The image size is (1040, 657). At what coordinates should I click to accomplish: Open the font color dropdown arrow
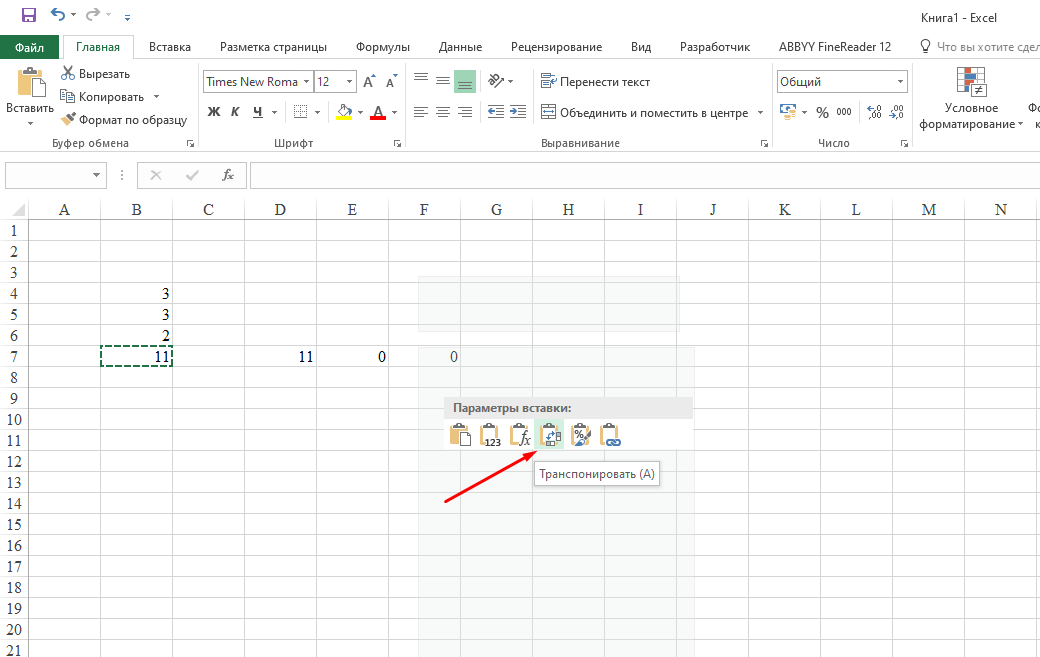[x=395, y=112]
